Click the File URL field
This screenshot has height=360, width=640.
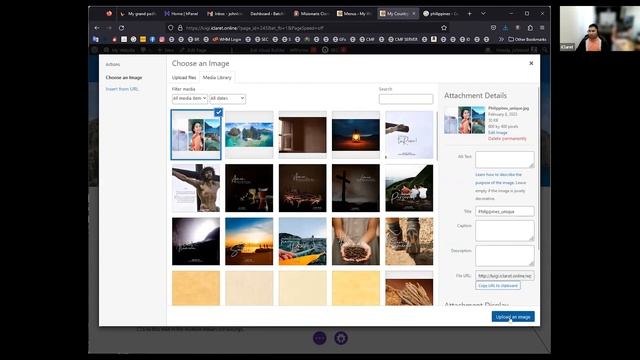click(504, 276)
